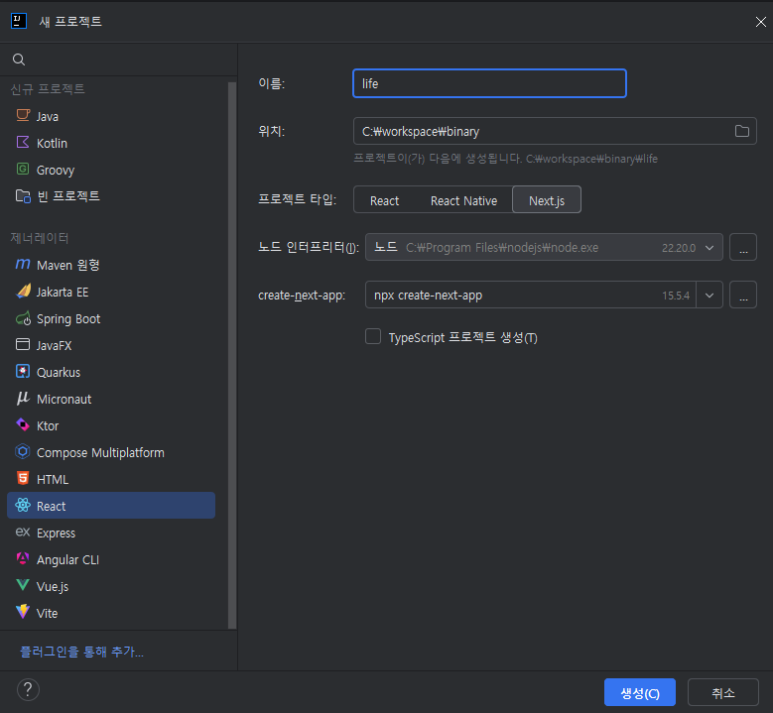The width and height of the screenshot is (773, 713).
Task: Click the Compose Multiplatform hexagon icon
Action: [x=23, y=452]
